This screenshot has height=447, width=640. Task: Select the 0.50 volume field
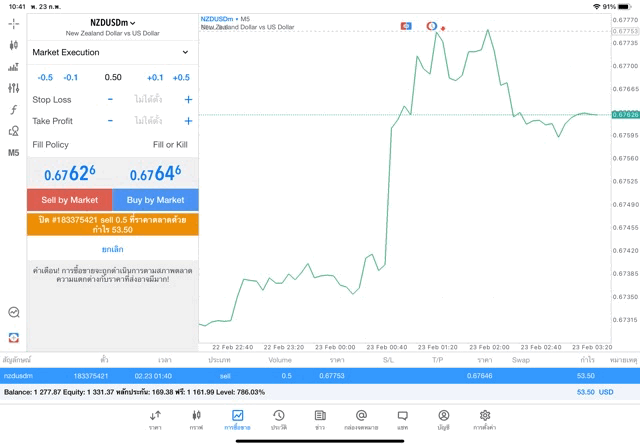113,77
